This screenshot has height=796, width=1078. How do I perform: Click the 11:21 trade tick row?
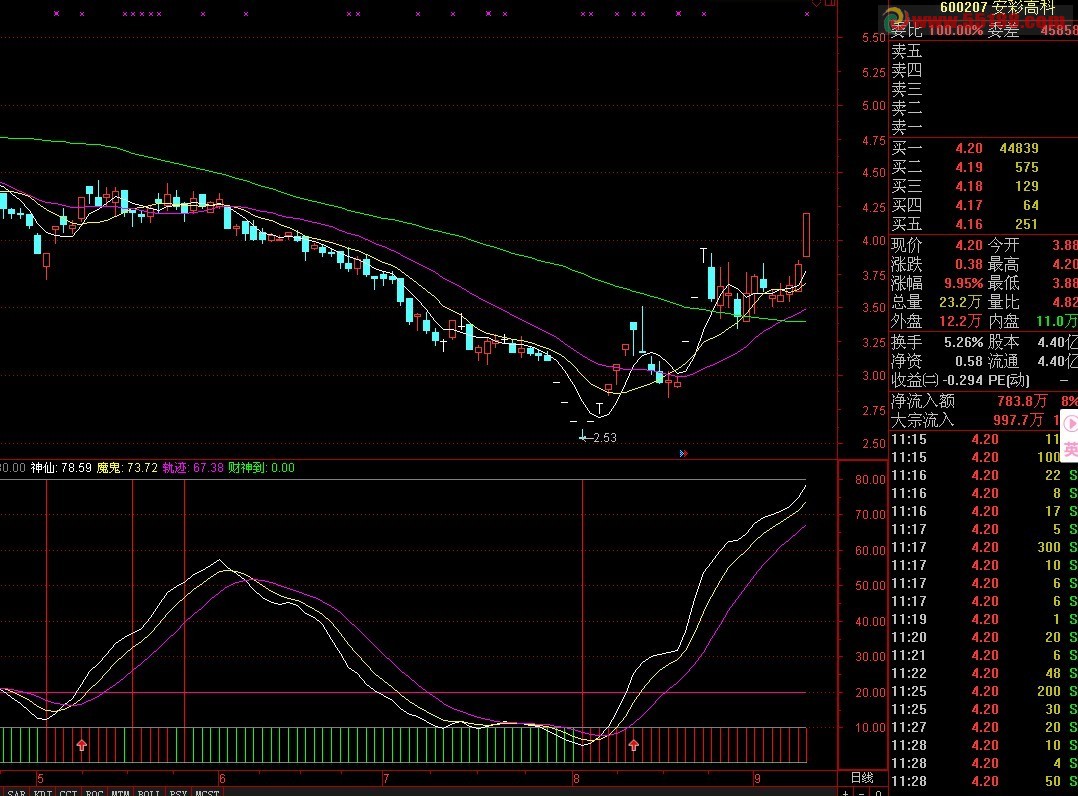984,655
